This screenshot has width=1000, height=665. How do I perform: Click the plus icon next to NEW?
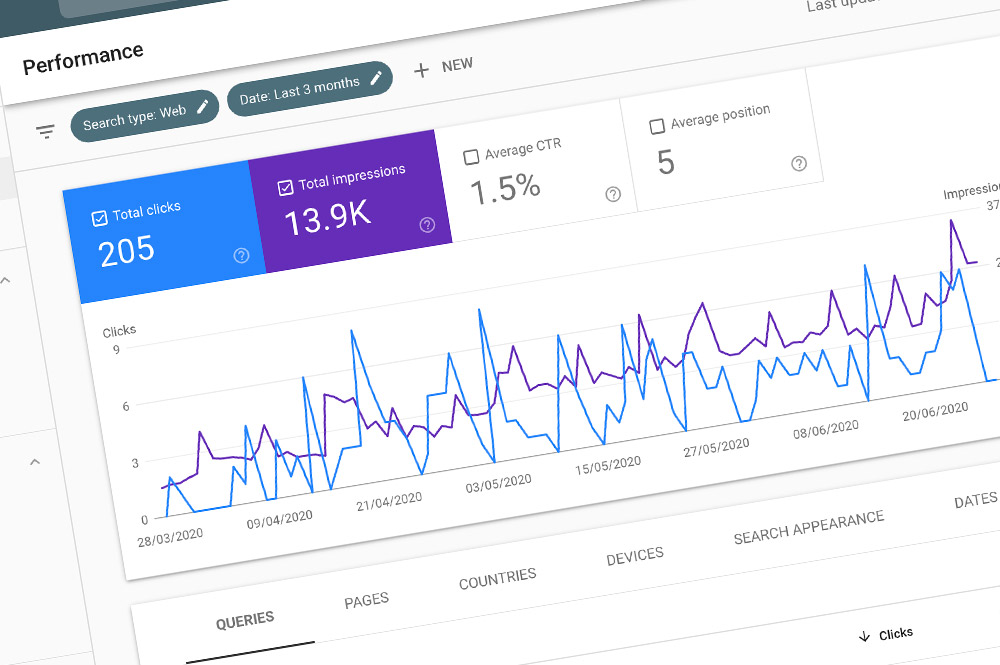421,70
